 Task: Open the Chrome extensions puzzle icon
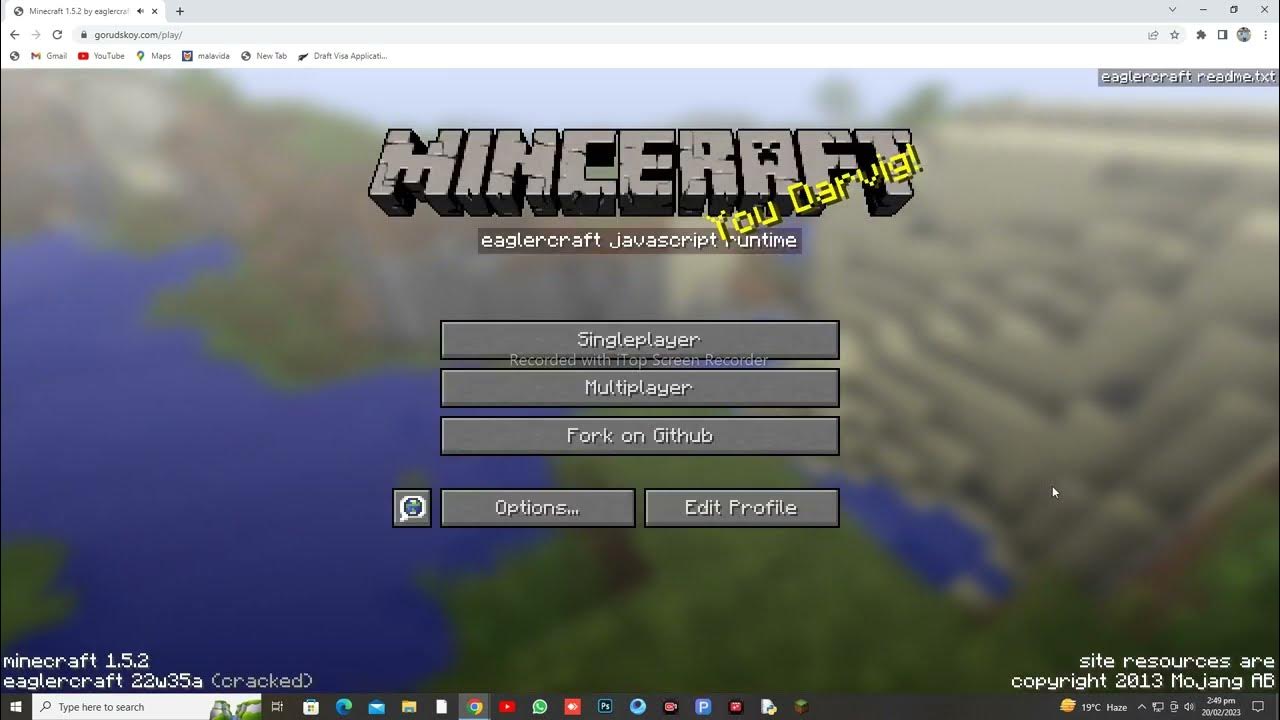(1201, 34)
